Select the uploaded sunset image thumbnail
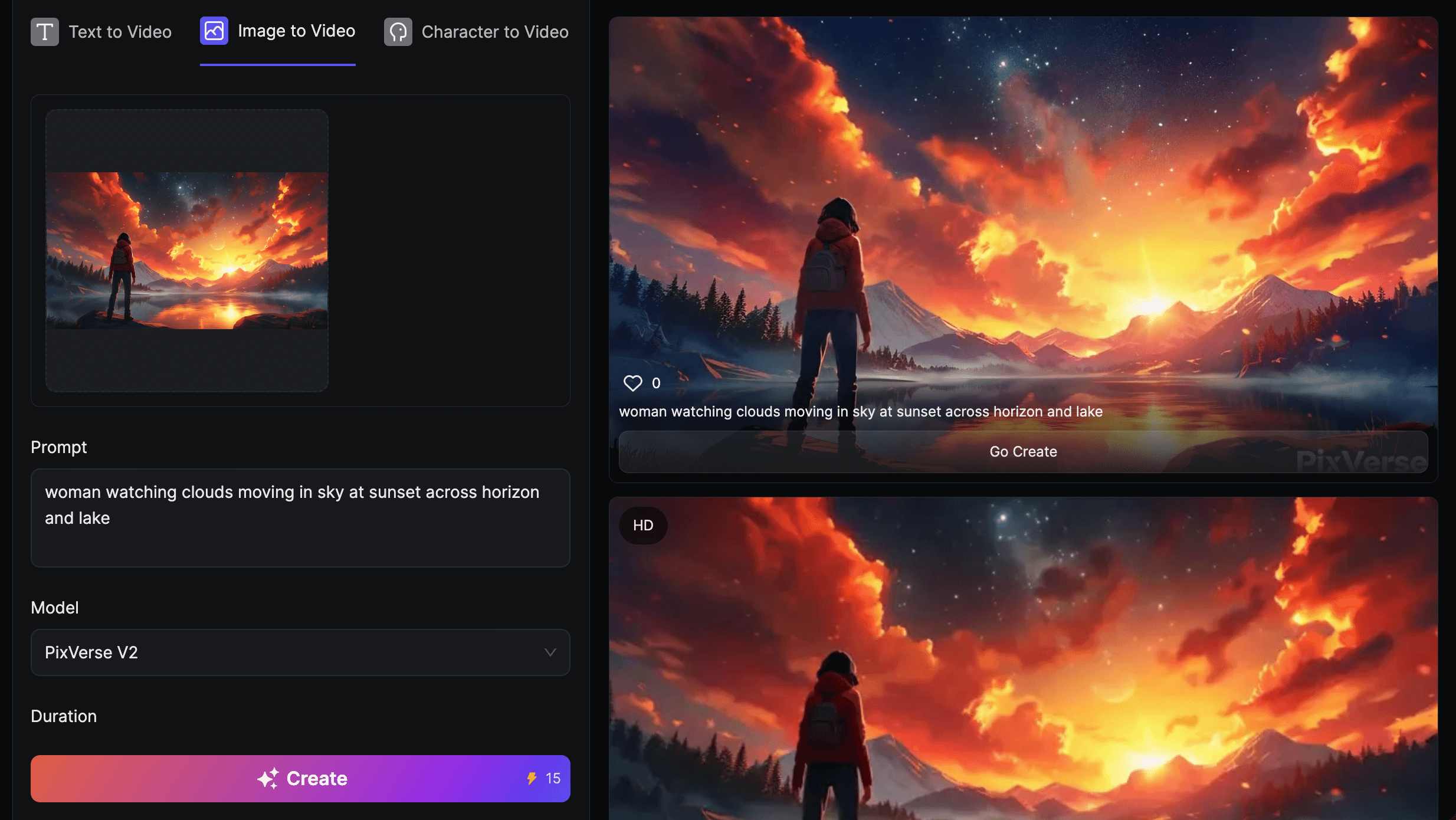 point(187,251)
